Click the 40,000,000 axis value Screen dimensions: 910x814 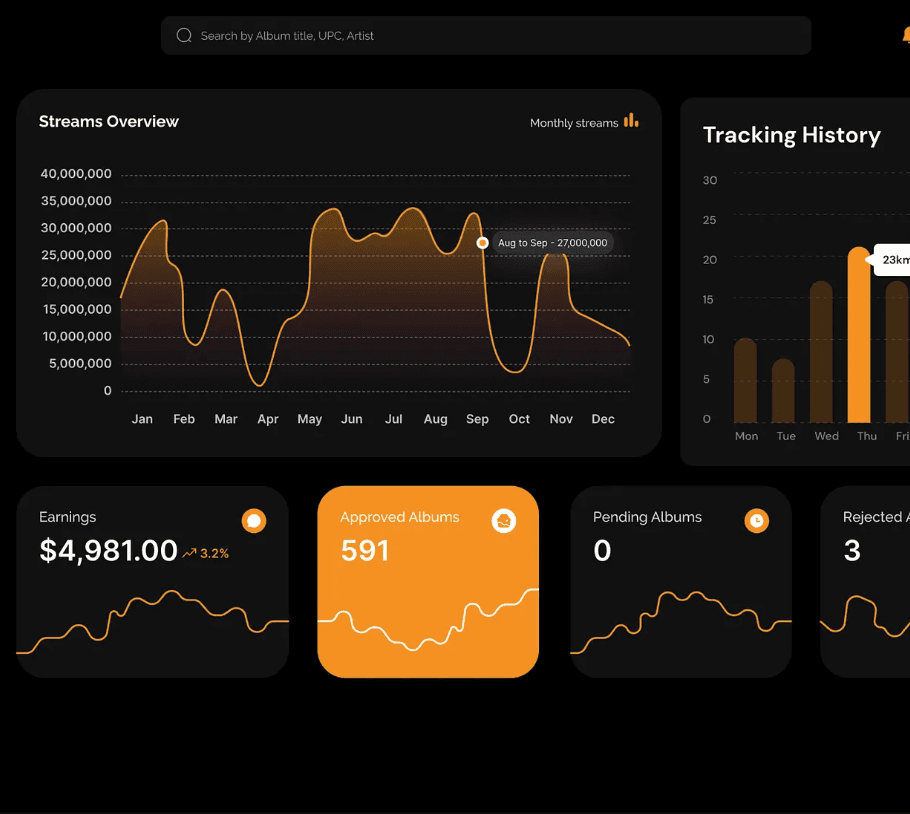click(76, 173)
